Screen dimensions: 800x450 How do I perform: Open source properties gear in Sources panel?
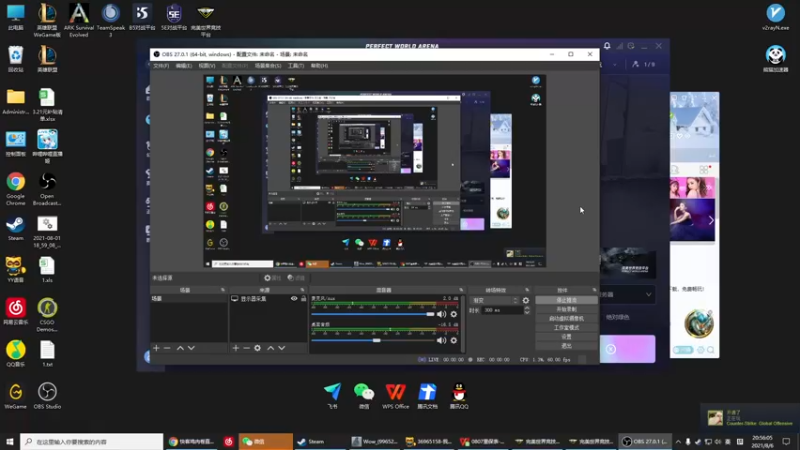(258, 348)
